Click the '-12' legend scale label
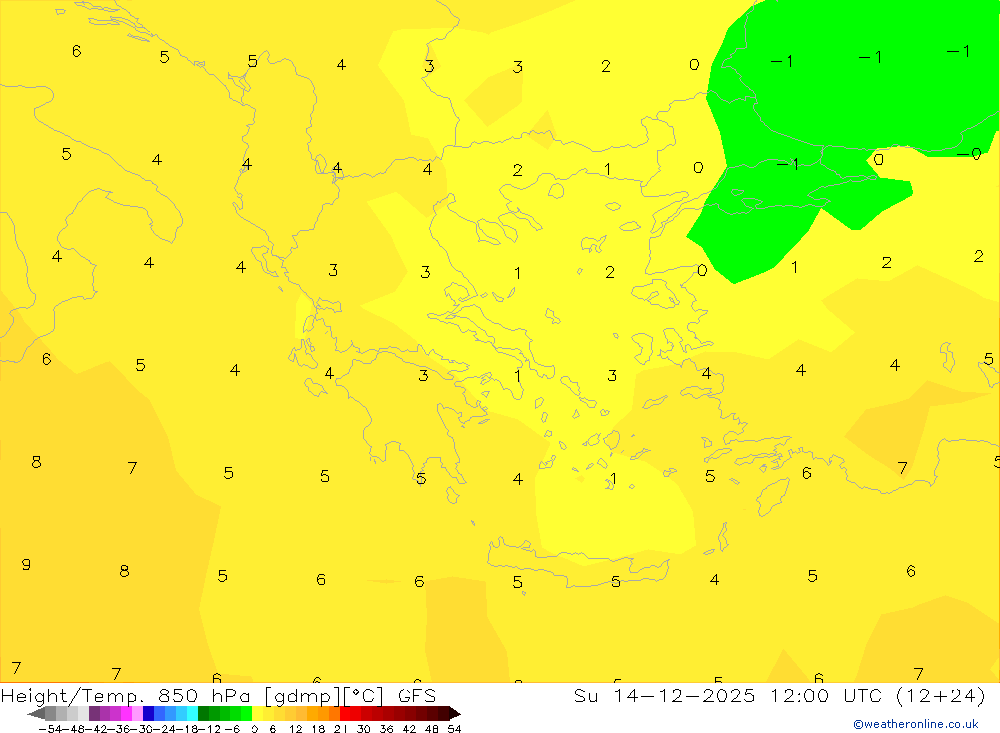The height and width of the screenshot is (733, 1000). (210, 729)
